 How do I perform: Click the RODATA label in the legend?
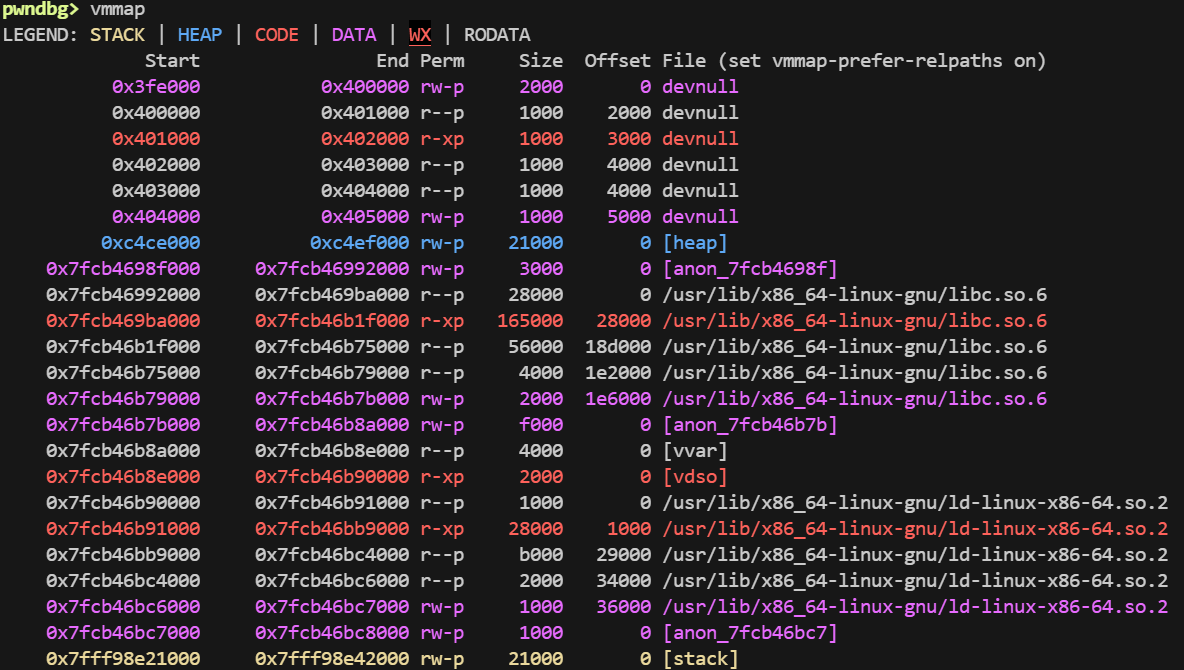pyautogui.click(x=497, y=35)
